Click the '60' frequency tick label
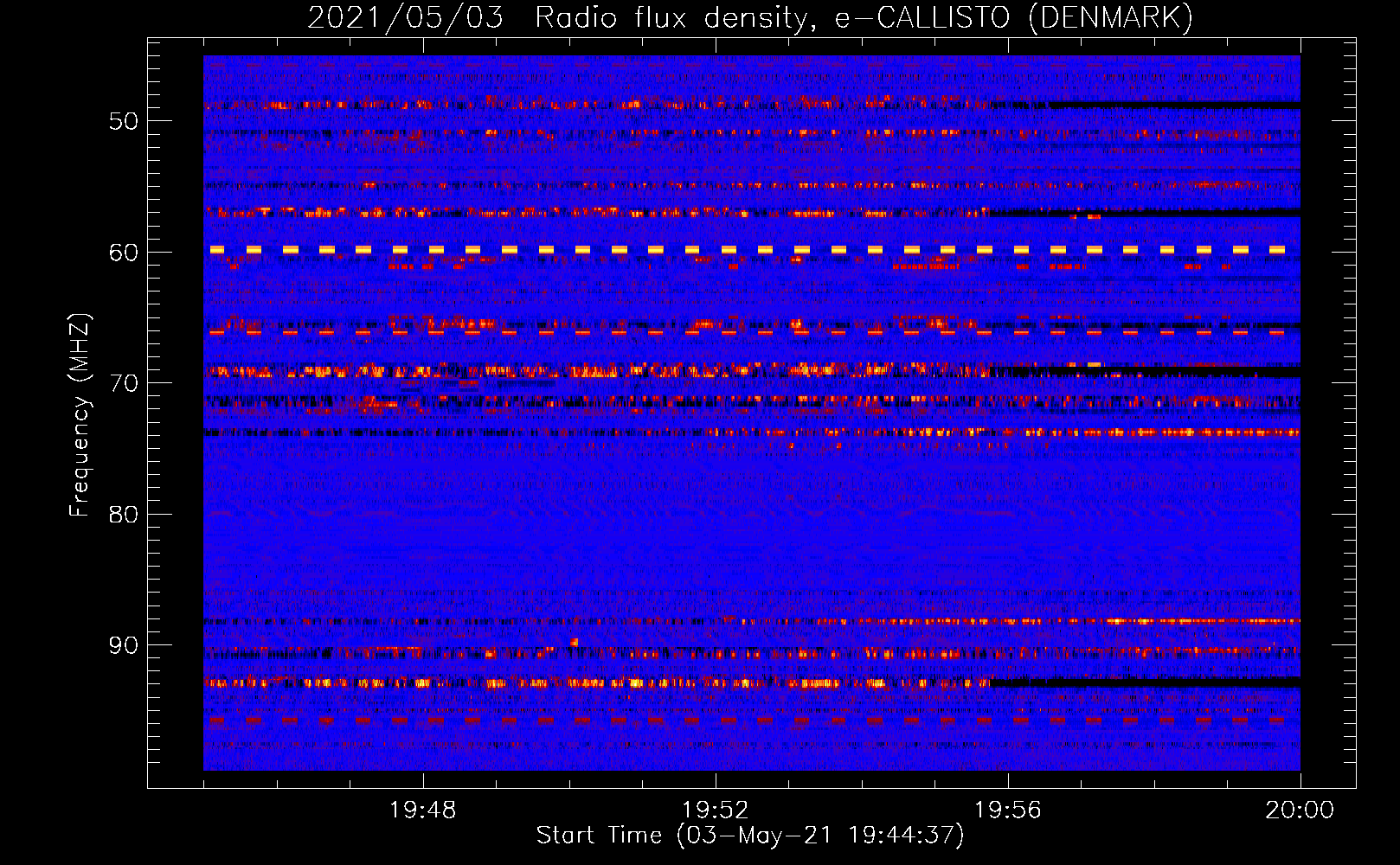The width and height of the screenshot is (1400, 865). click(x=124, y=253)
